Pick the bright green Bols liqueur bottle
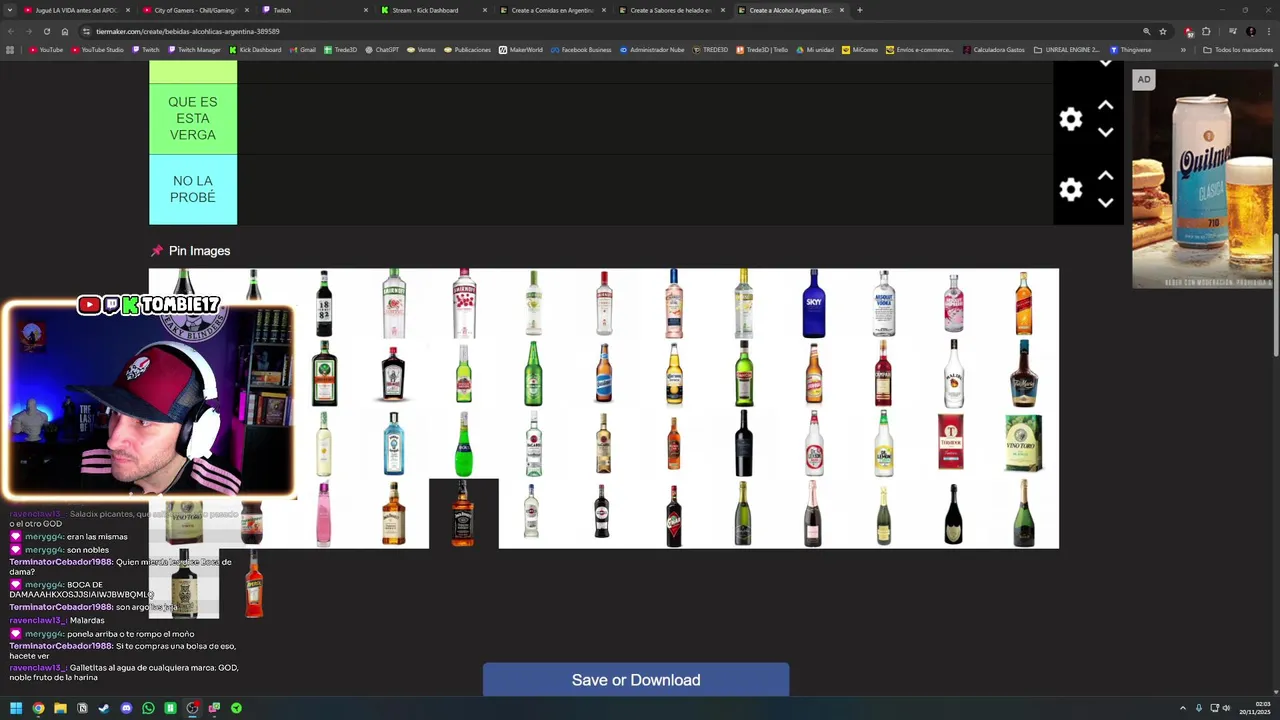Image resolution: width=1280 pixels, height=720 pixels. click(x=464, y=443)
